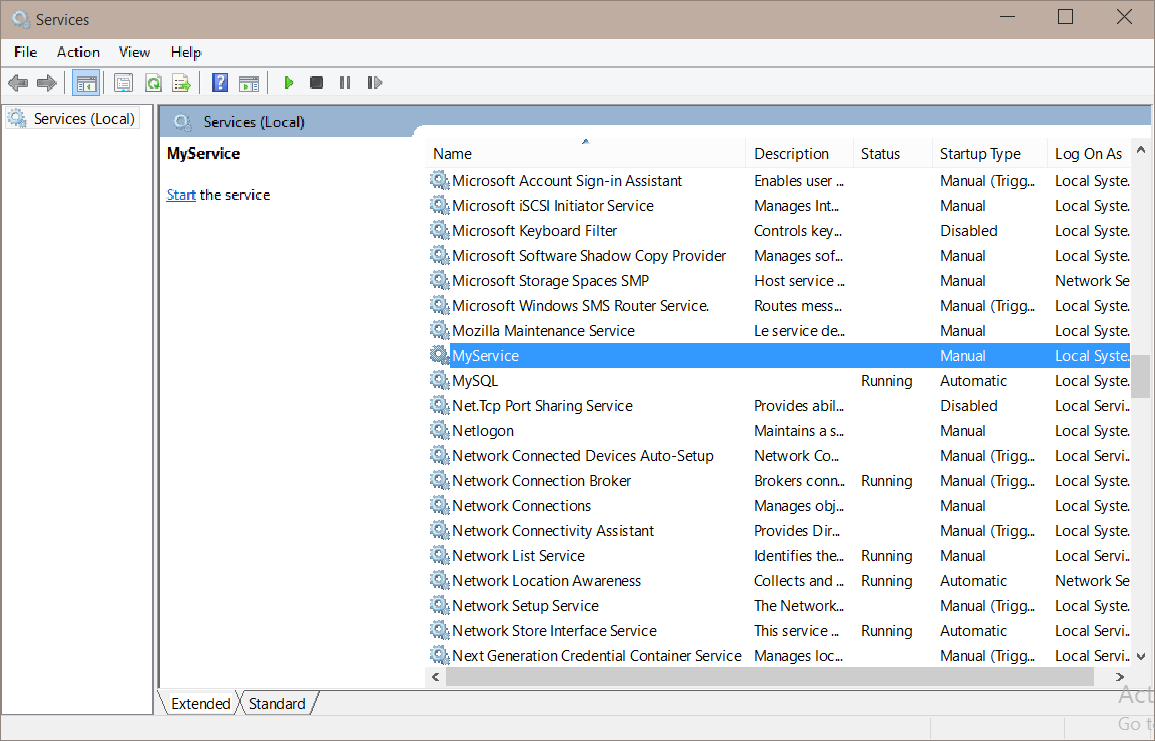1155x741 pixels.
Task: Toggle the Show/Hide Console Tree icon
Action: coord(86,83)
